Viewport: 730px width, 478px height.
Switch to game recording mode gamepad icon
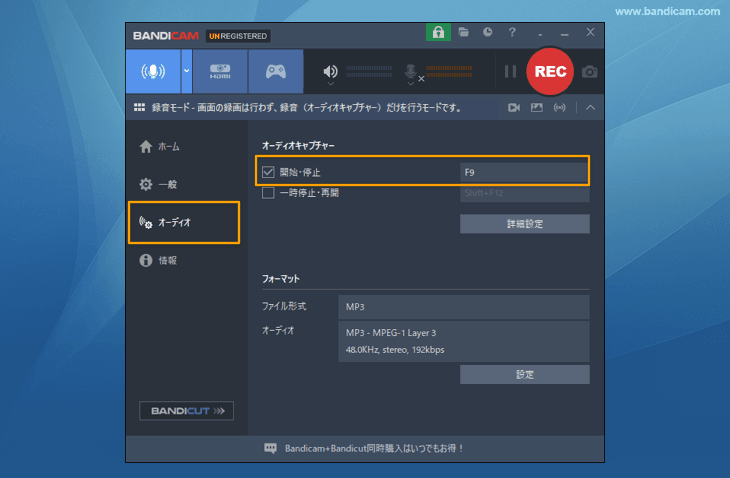(x=276, y=71)
